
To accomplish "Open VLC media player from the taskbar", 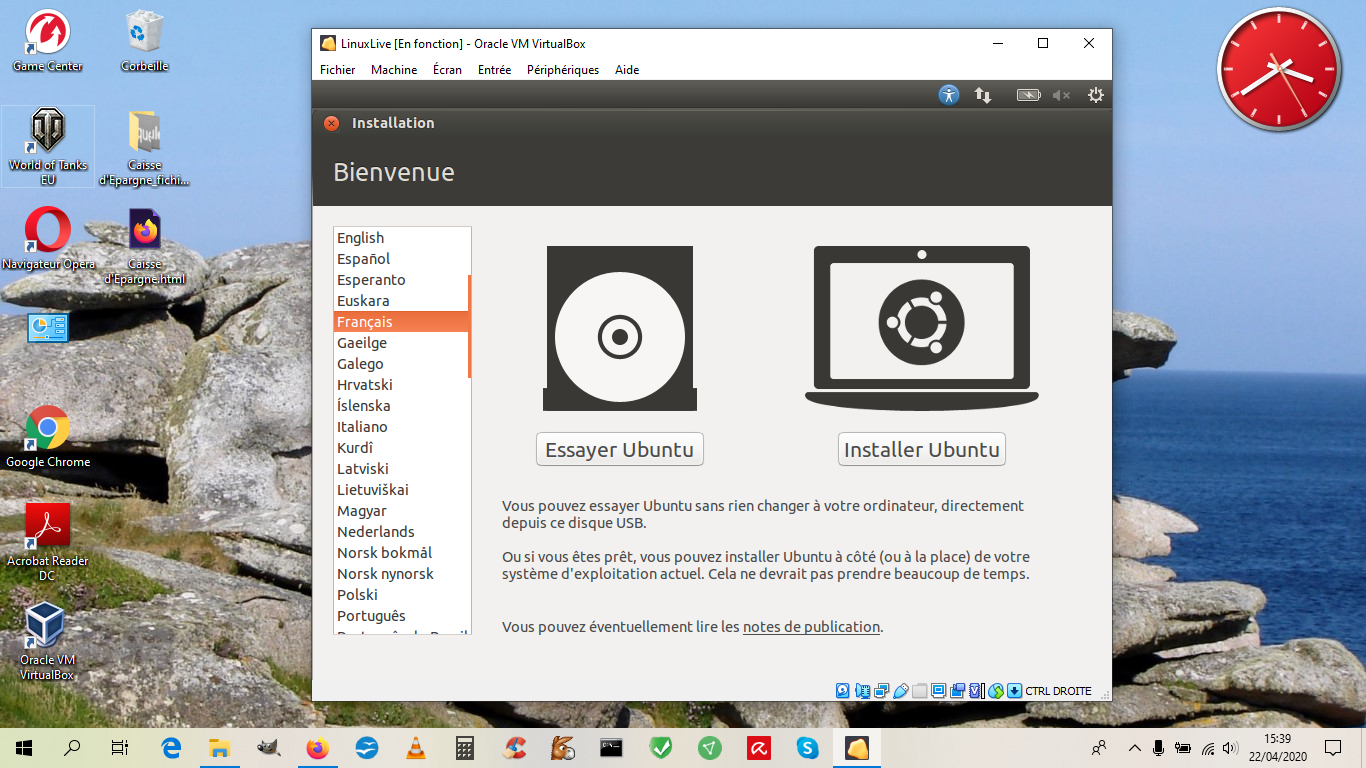I will [x=415, y=747].
